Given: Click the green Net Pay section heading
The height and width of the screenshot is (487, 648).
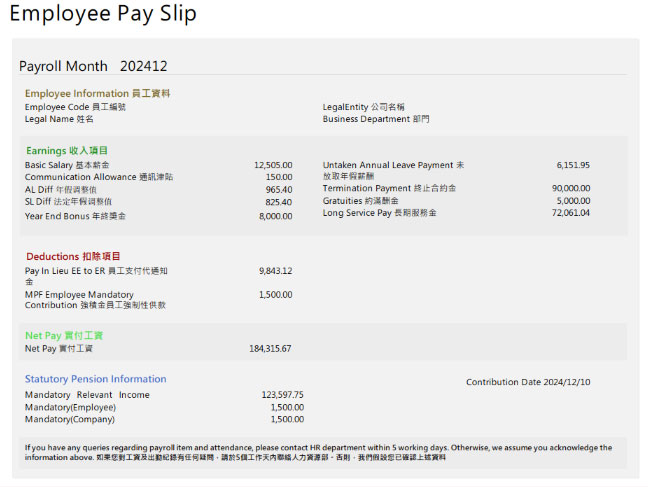Looking at the screenshot, I should coord(64,336).
